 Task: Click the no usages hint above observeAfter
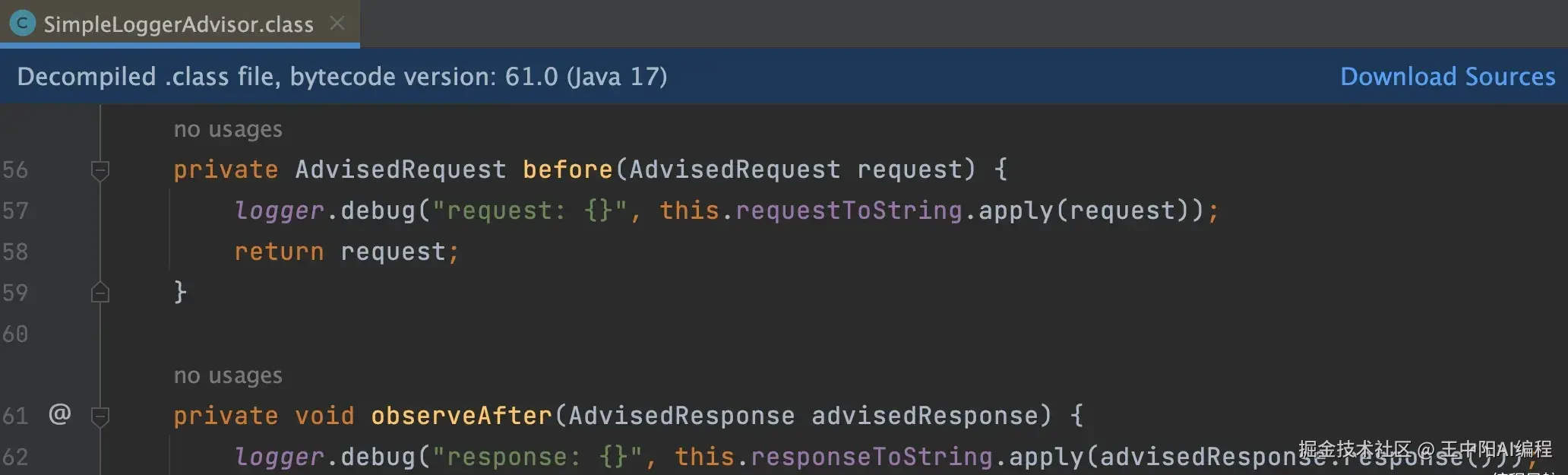[x=228, y=375]
